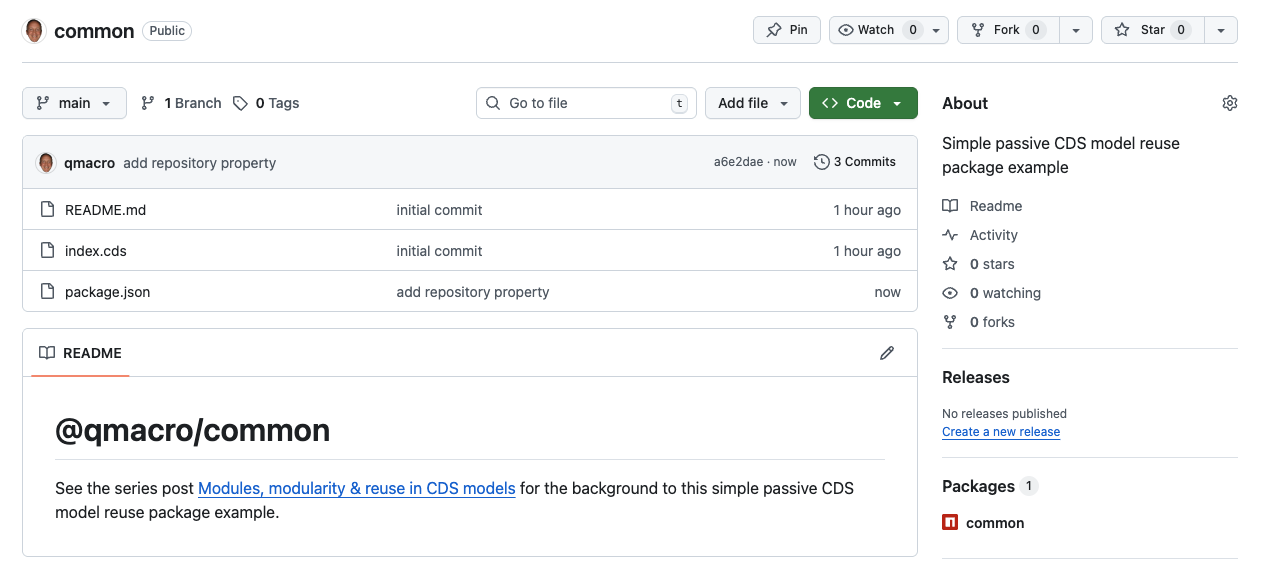Open the latest commit message link in commit bar
The width and height of the screenshot is (1263, 574).
[x=199, y=163]
